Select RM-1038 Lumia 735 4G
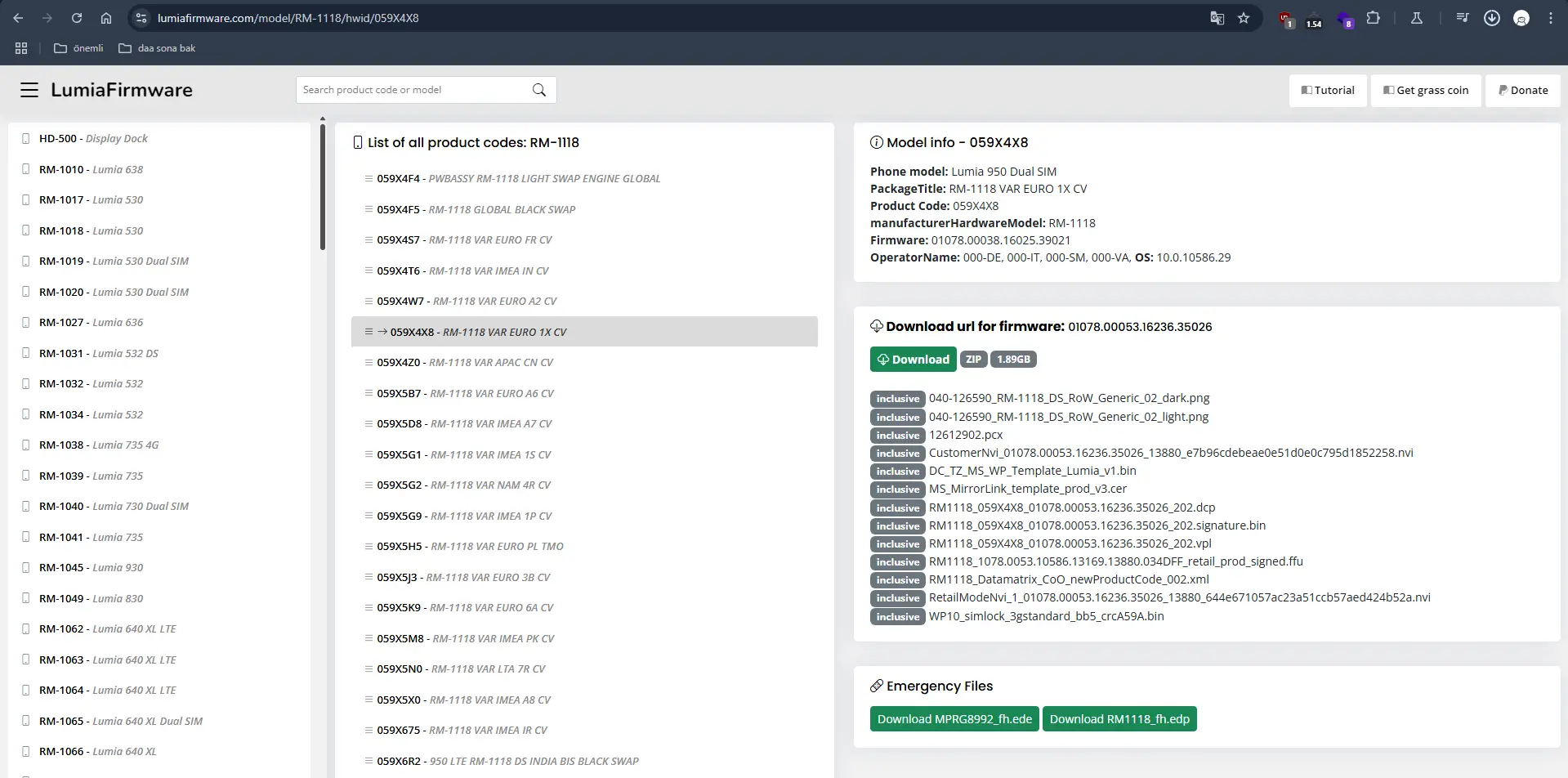 click(99, 445)
